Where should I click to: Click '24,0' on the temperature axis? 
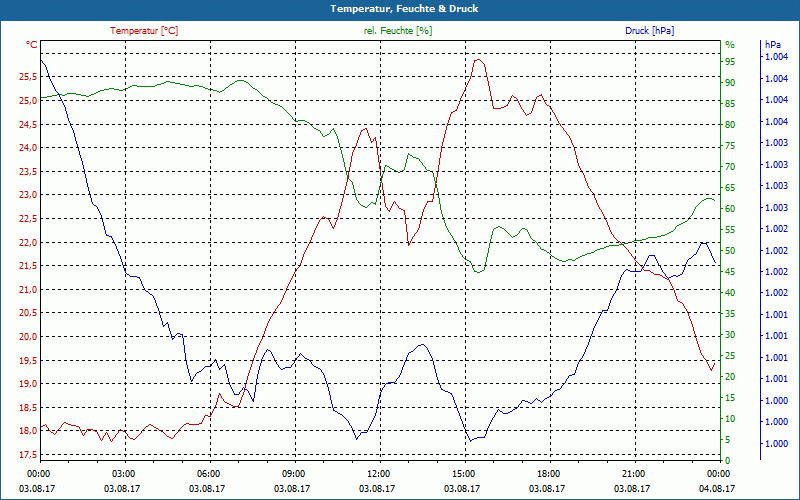tap(28, 148)
